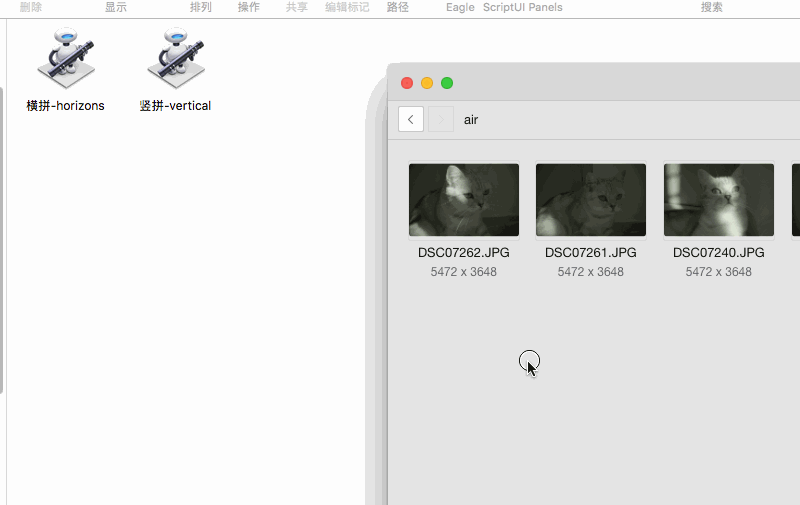Select the 横拼-horizons Automator app icon
Screen dimensions: 800x505
(x=66, y=58)
